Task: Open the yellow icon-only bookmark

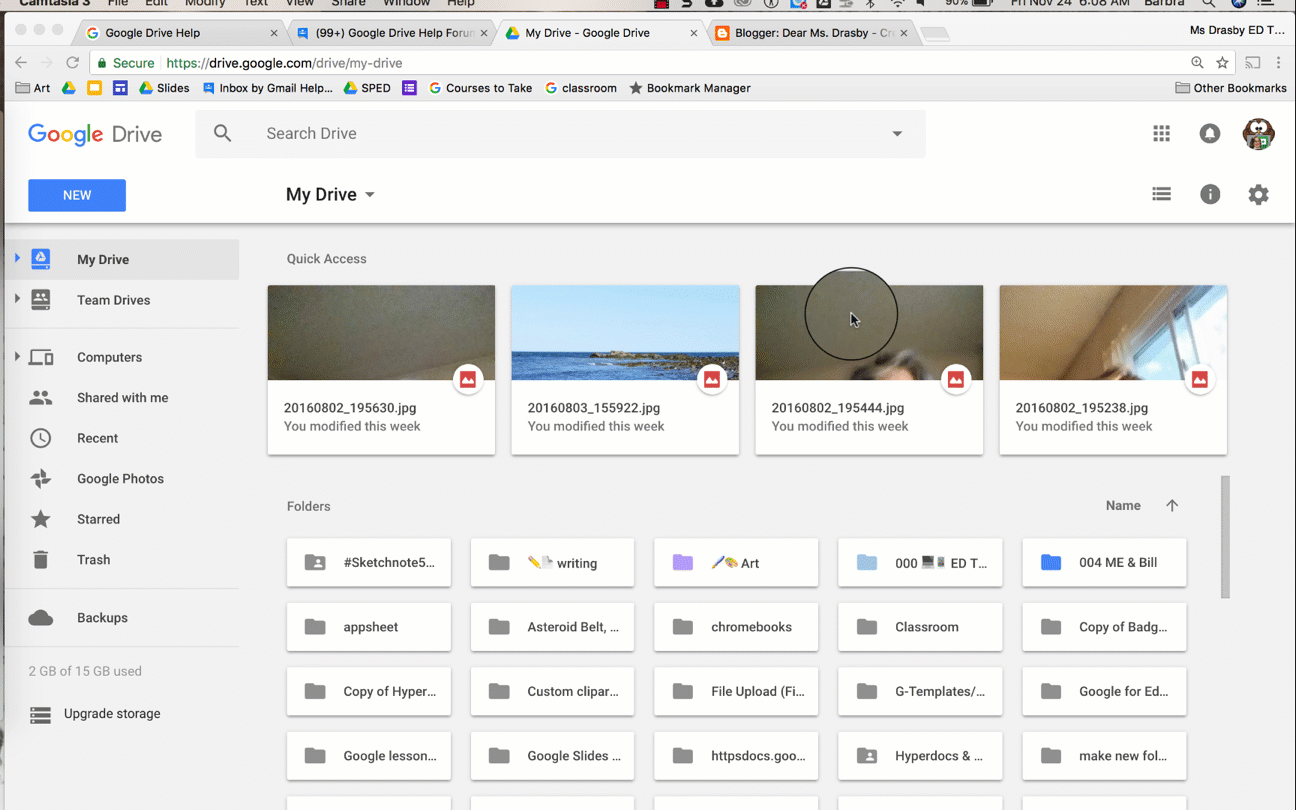Action: point(94,88)
